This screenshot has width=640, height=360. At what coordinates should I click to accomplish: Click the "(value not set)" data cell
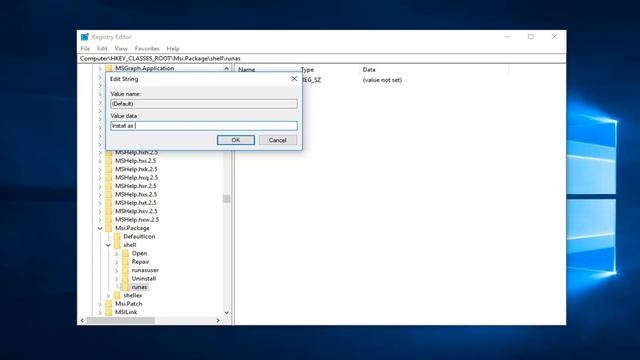(x=382, y=80)
